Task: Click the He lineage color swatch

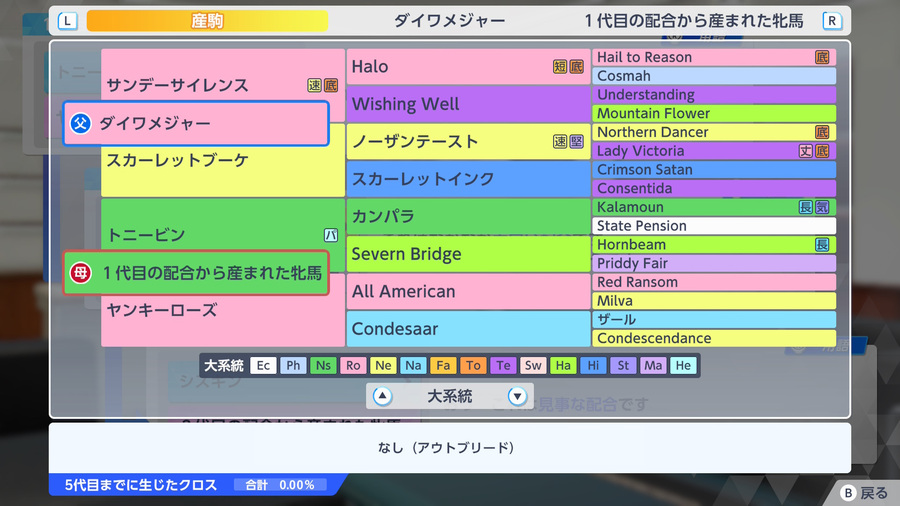Action: [683, 365]
